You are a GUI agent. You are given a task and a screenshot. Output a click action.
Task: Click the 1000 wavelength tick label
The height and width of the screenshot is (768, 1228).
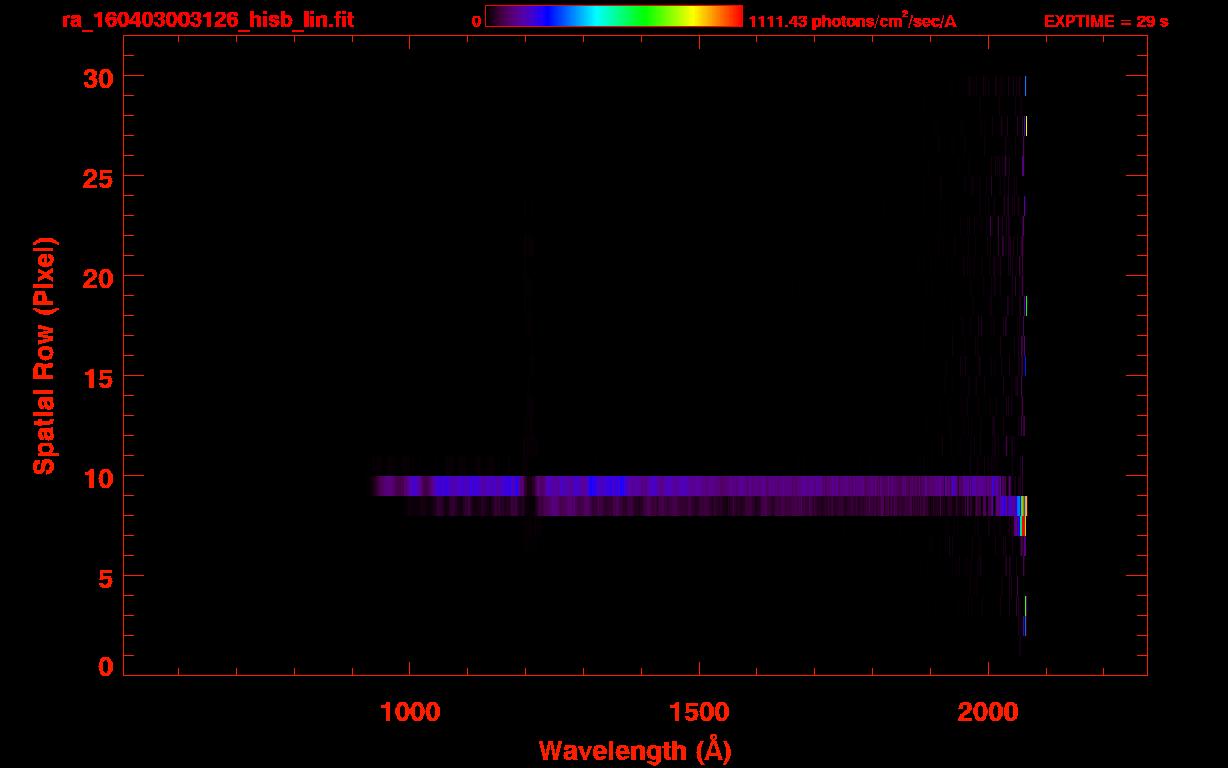coord(410,712)
